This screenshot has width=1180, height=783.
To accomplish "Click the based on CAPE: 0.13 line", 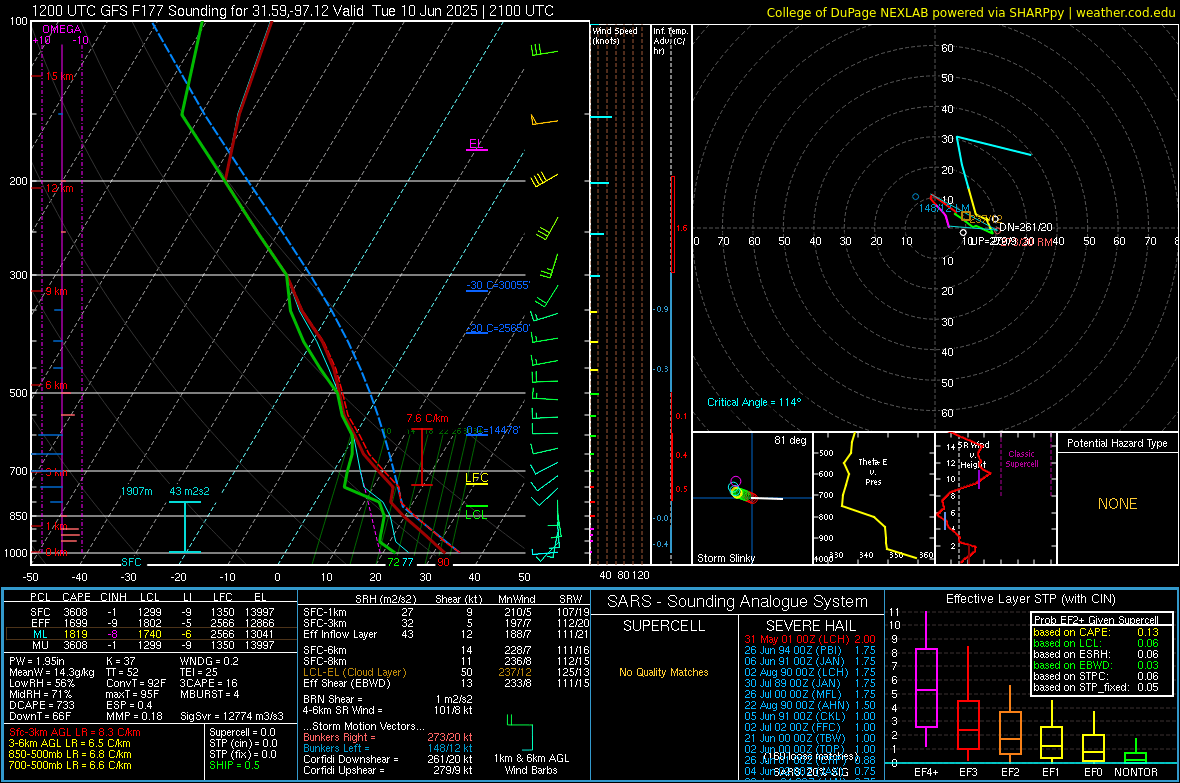I will pyautogui.click(x=1096, y=632).
